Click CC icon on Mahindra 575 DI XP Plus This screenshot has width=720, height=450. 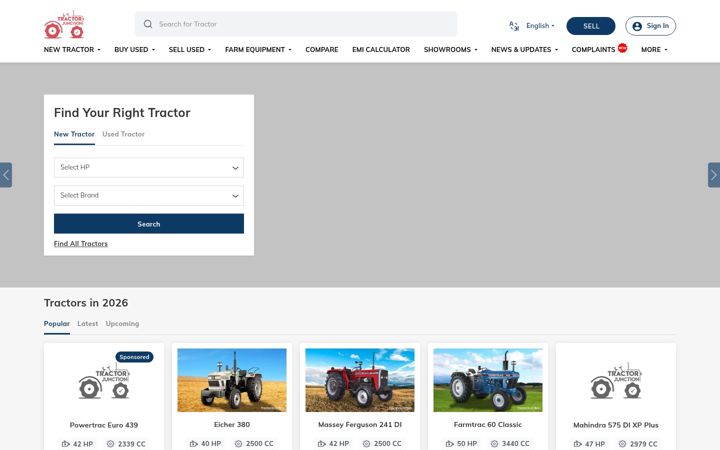point(622,444)
